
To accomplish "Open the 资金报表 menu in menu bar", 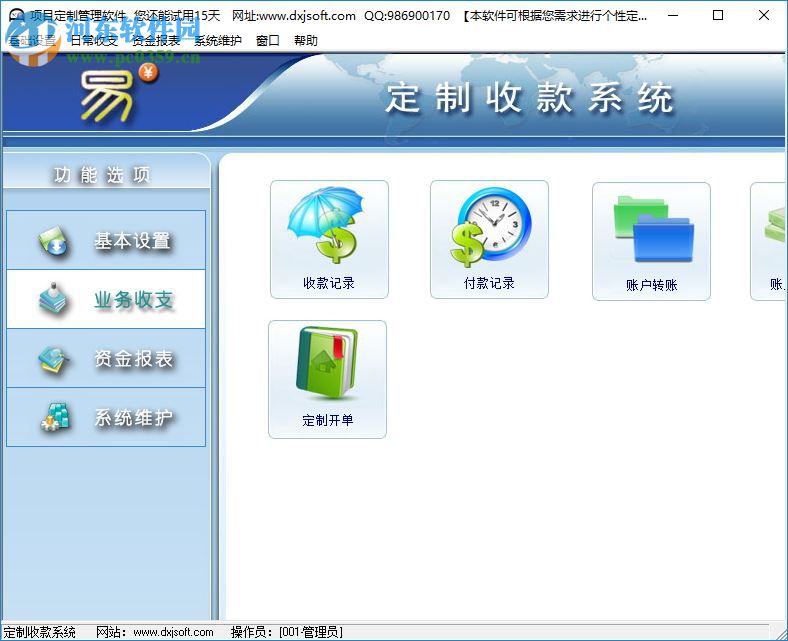I will pos(156,41).
